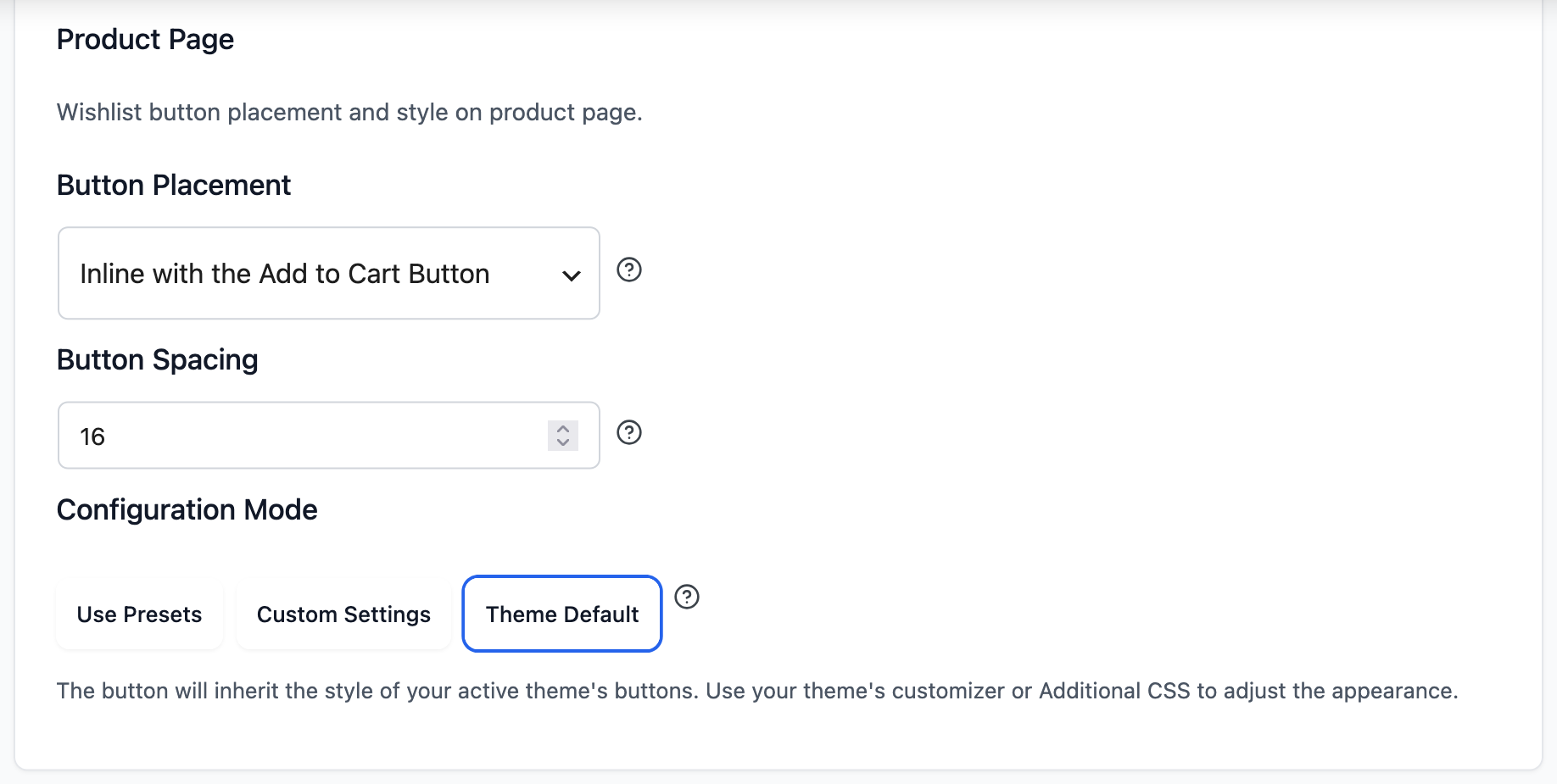Click 'Wishlist button placement and style' description
1557x784 pixels.
(349, 112)
